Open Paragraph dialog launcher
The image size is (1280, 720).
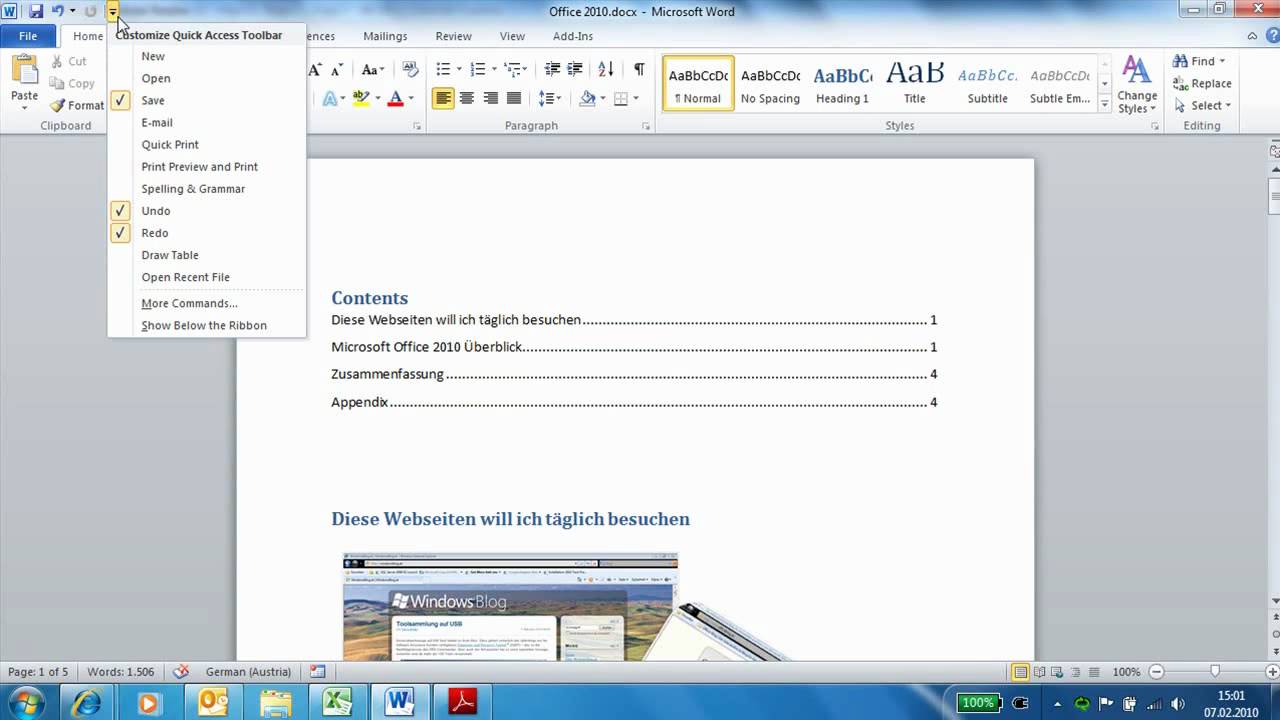point(646,127)
